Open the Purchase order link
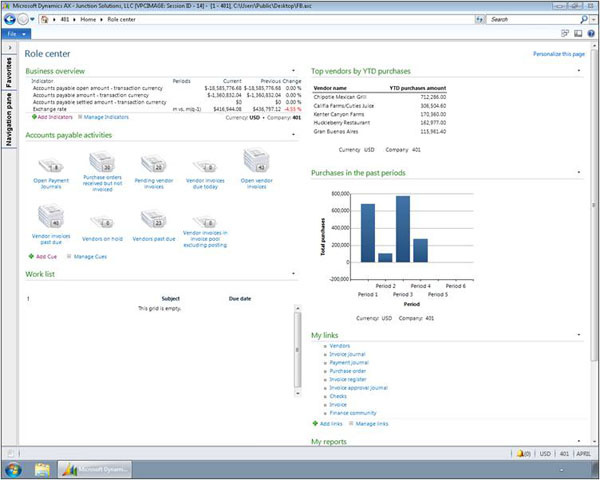Image resolution: width=600 pixels, height=480 pixels. (x=347, y=371)
